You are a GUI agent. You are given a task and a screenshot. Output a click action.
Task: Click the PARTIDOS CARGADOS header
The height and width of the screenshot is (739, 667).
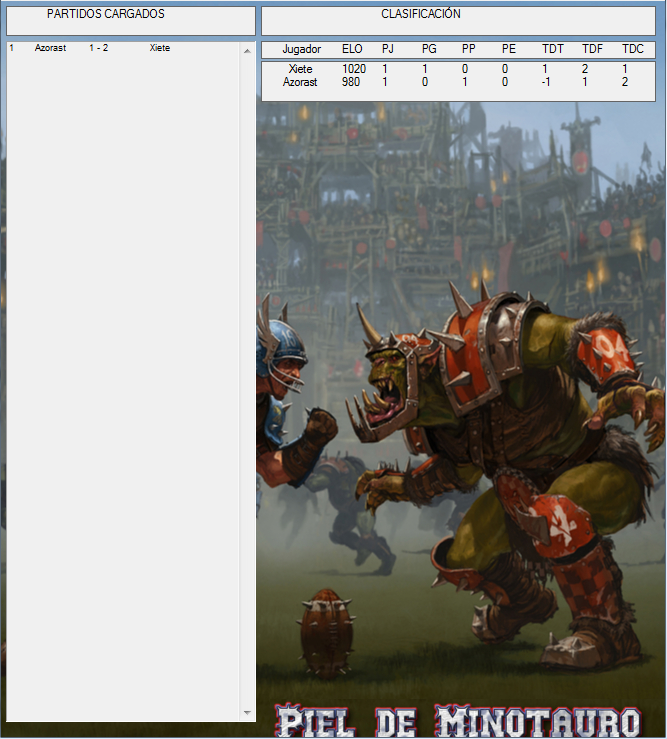[x=106, y=14]
